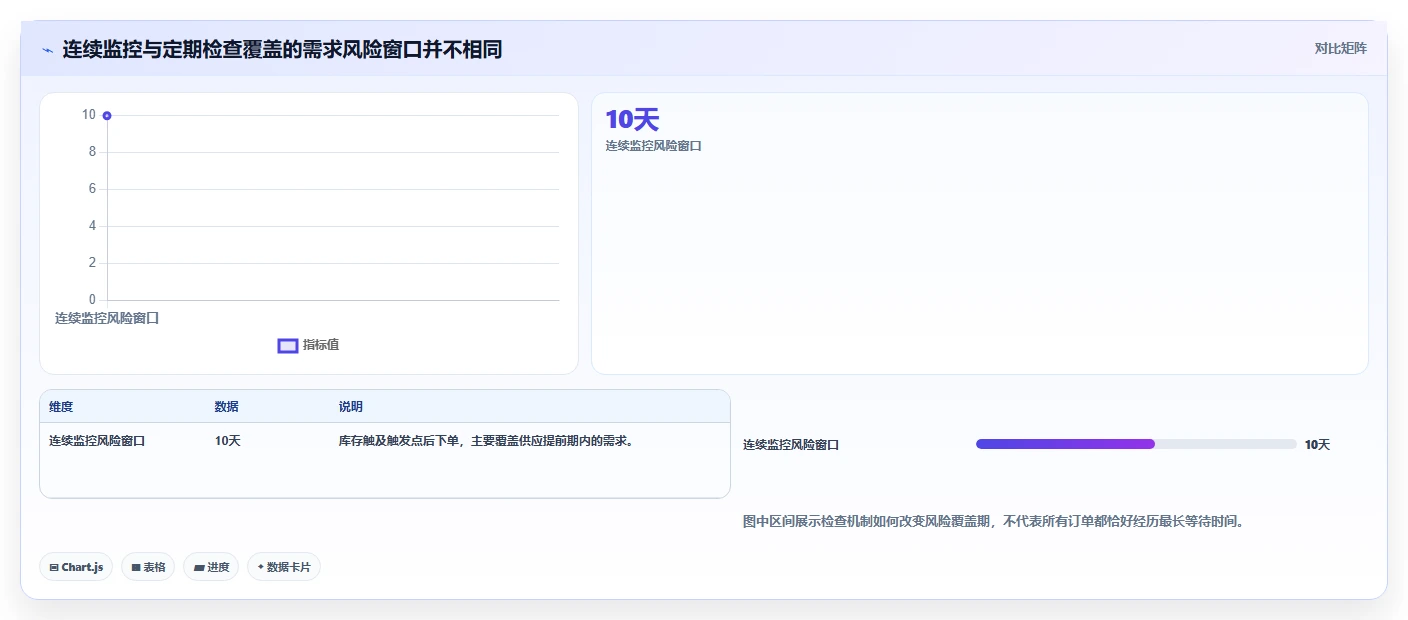1408x620 pixels.
Task: Click the 连续监控风险窗口 table cell
Action: (97, 441)
